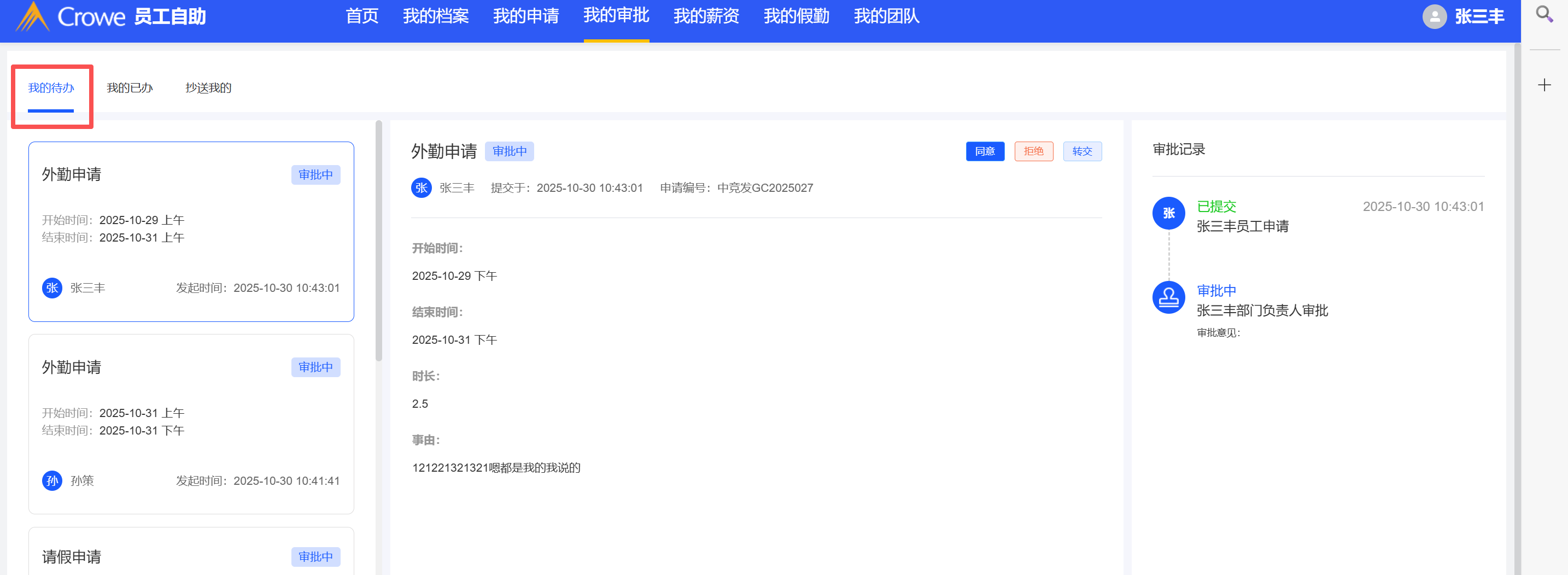Image resolution: width=1568 pixels, height=575 pixels.
Task: Click the duration value 2.5
Action: click(420, 403)
